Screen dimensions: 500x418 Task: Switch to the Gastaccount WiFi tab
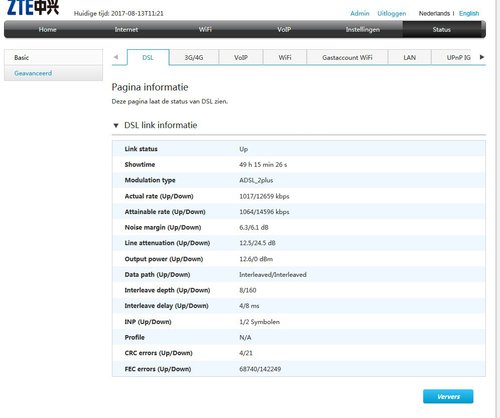(347, 57)
